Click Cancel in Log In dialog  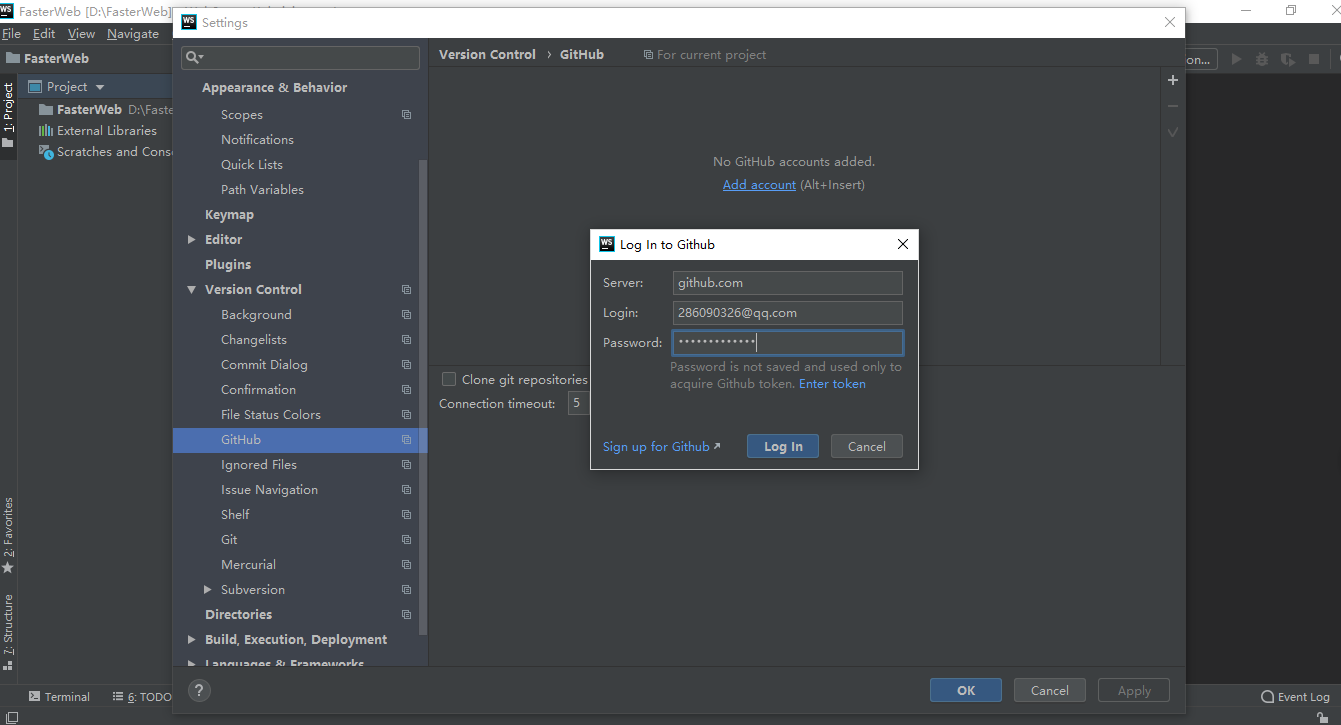[x=867, y=446]
